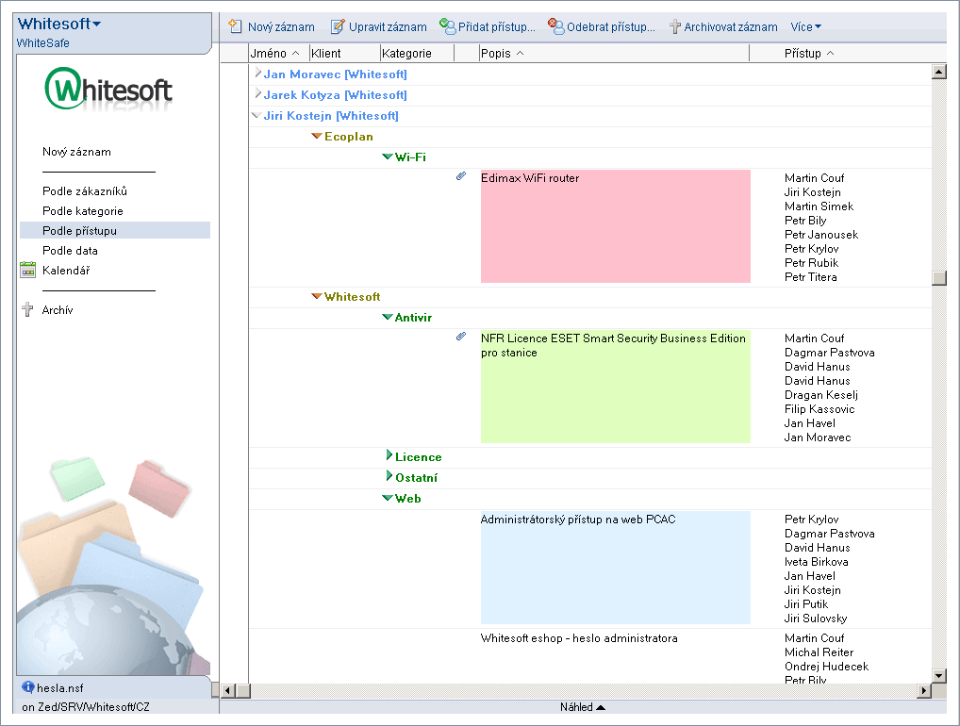Viewport: 960px width, 726px height.
Task: Click the Odebrat přístup icon
Action: tap(556, 27)
